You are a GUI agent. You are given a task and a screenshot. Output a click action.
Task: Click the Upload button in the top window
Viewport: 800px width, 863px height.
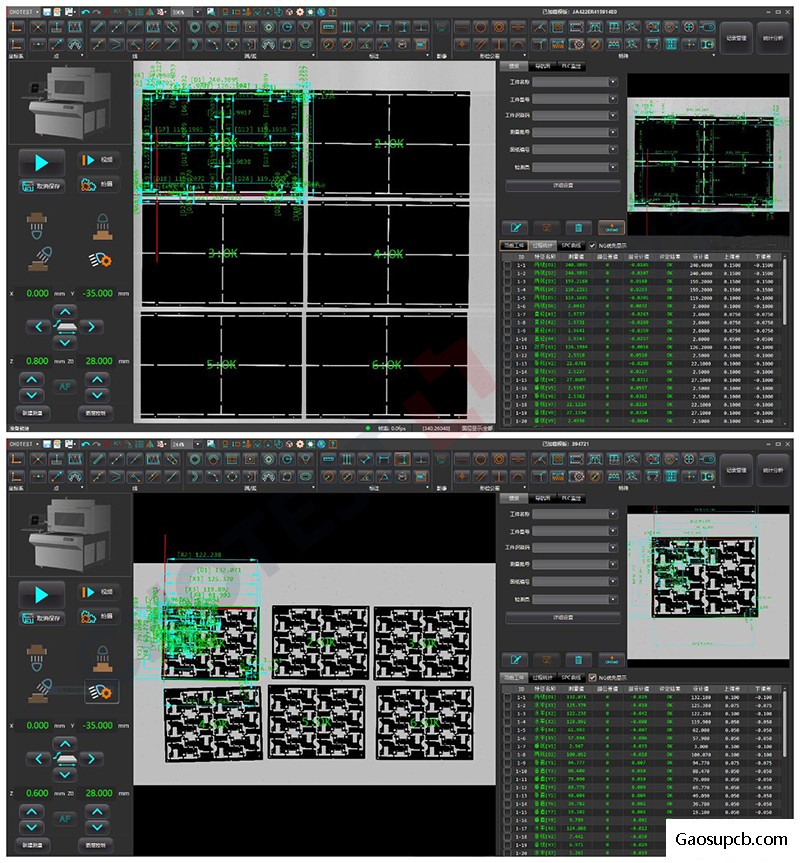(611, 228)
